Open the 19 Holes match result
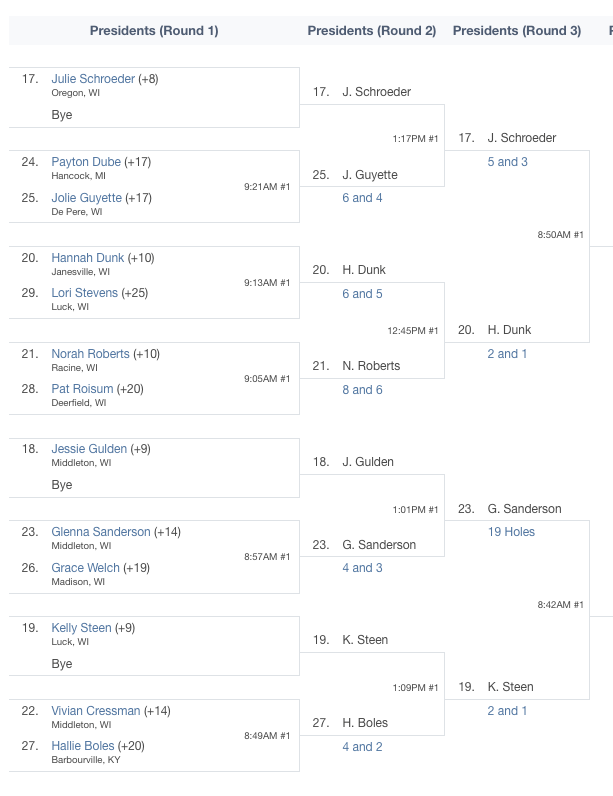This screenshot has height=796, width=613. [x=511, y=532]
